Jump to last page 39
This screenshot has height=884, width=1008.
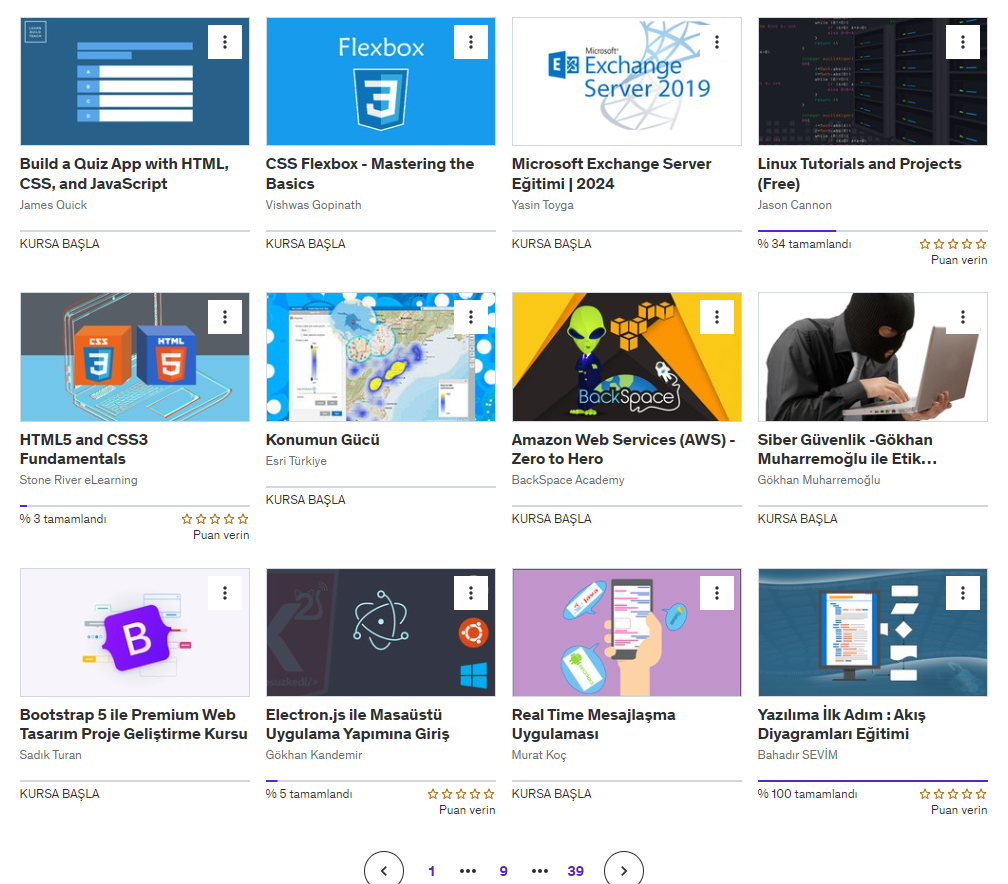[575, 871]
